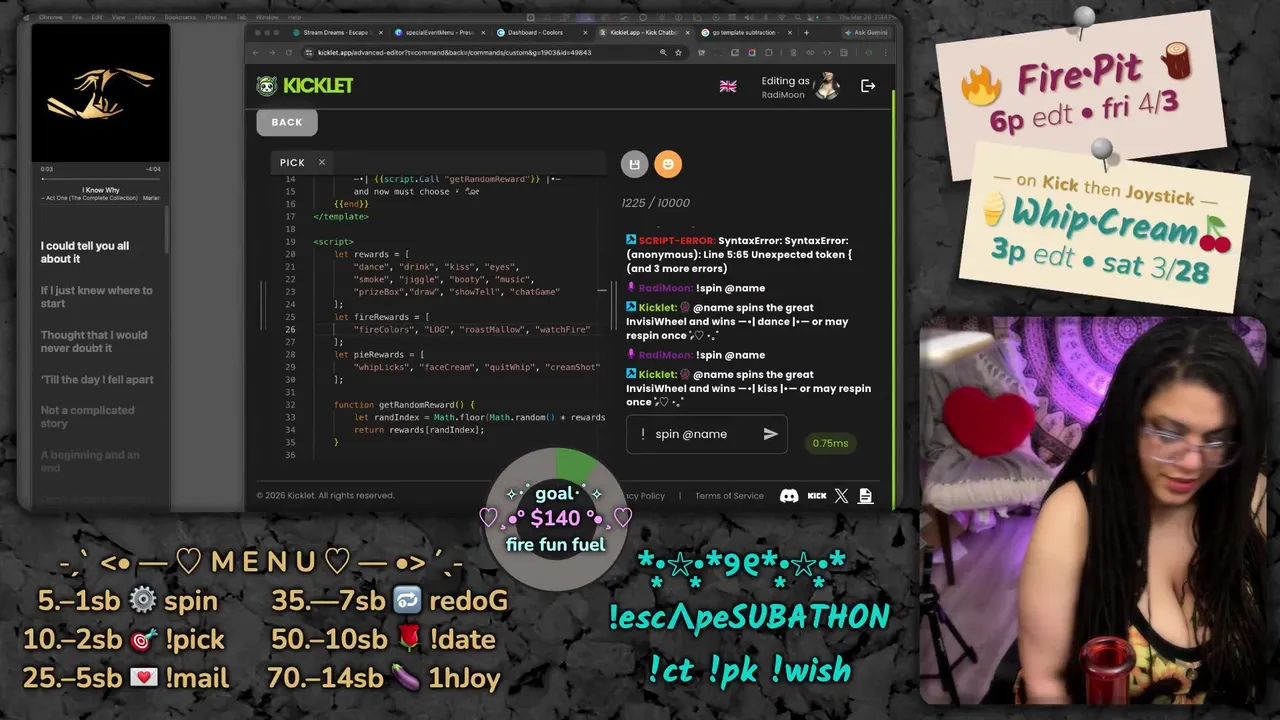Click the '<script>' tag line
This screenshot has height=720, width=1280.
pyautogui.click(x=333, y=242)
